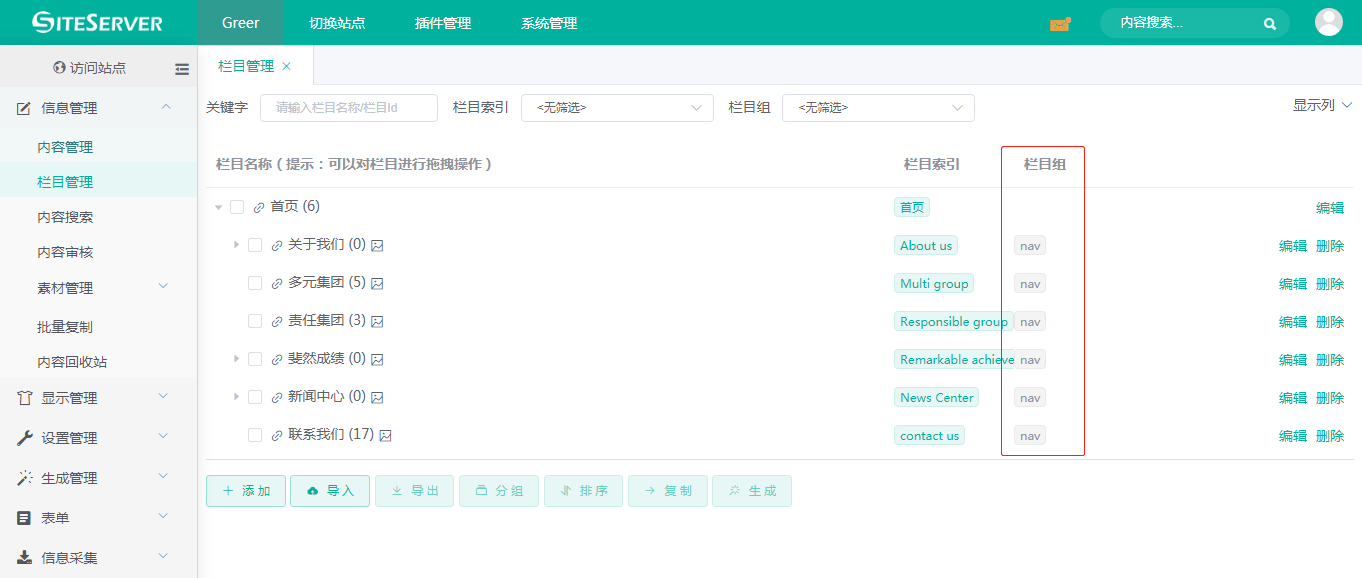
Task: Toggle the sidebar hamburger menu icon
Action: tap(182, 69)
